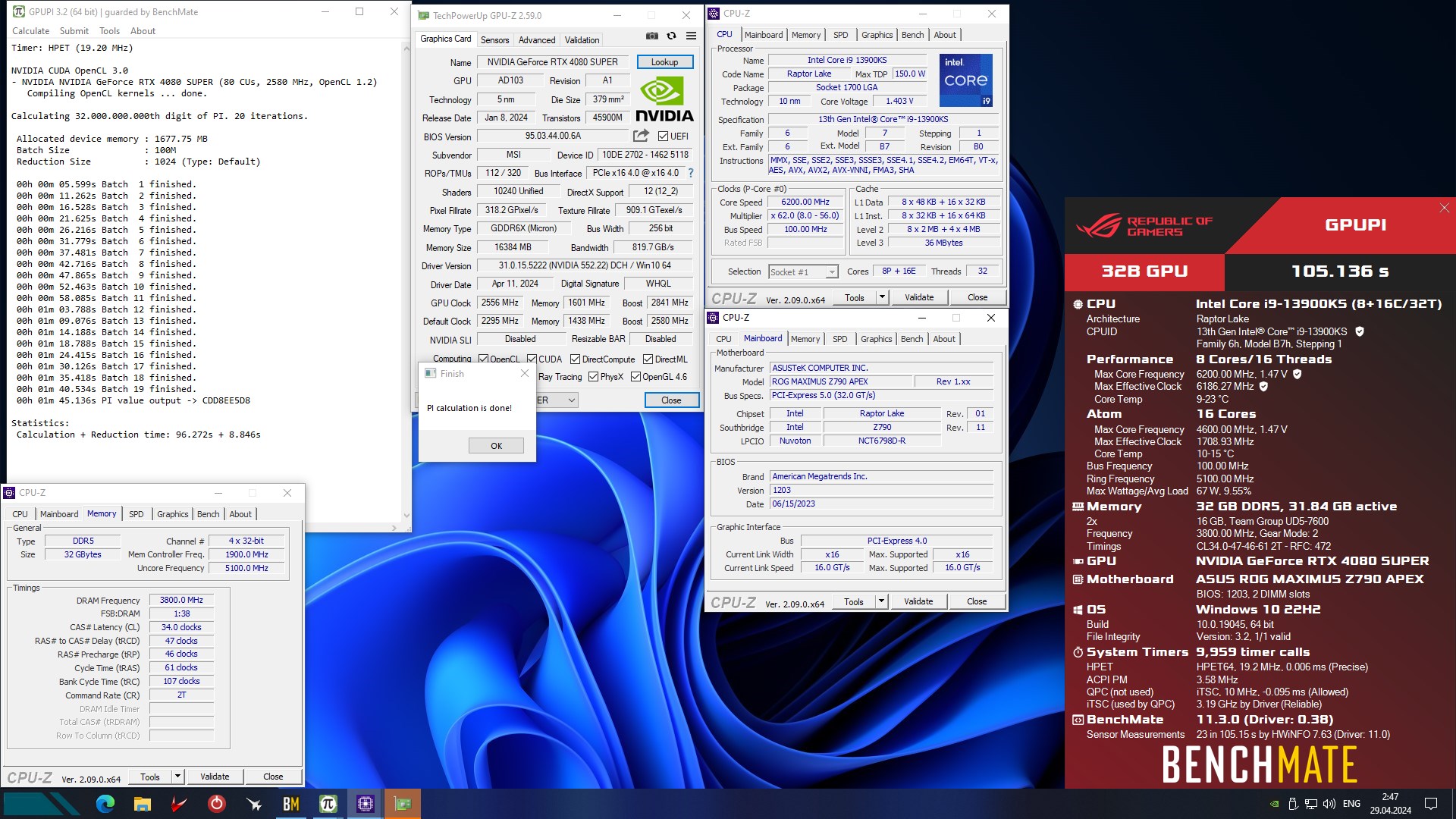Open the Socket #1 selection dropdown
The height and width of the screenshot is (819, 1456).
(831, 271)
